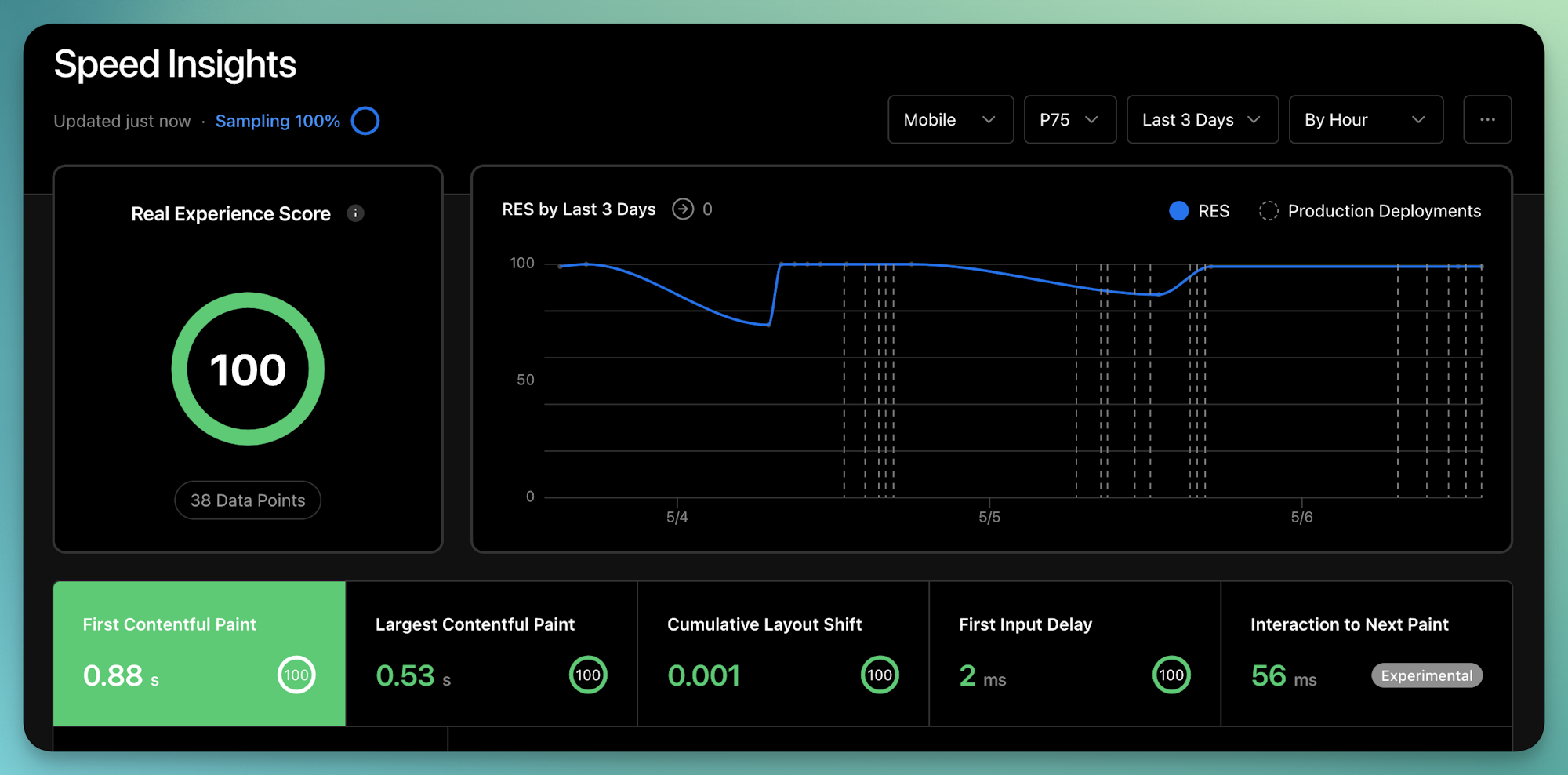The width and height of the screenshot is (1568, 775).
Task: Open the Last 3 Days range dropdown
Action: pos(1203,120)
